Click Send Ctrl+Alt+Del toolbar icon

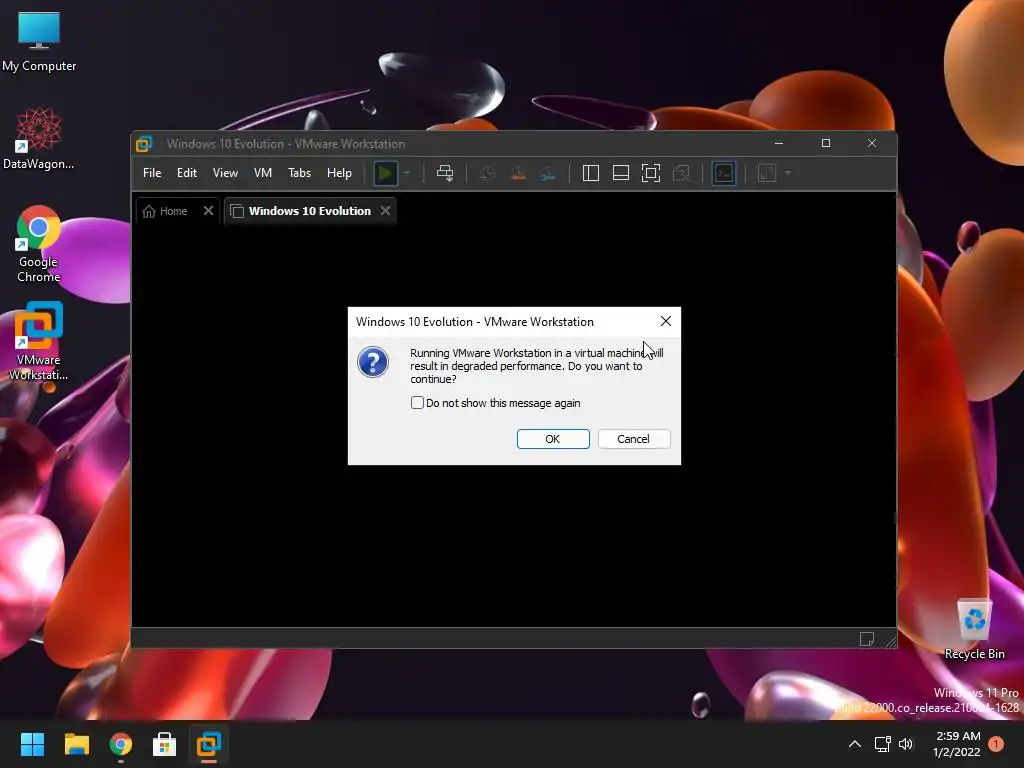[445, 173]
